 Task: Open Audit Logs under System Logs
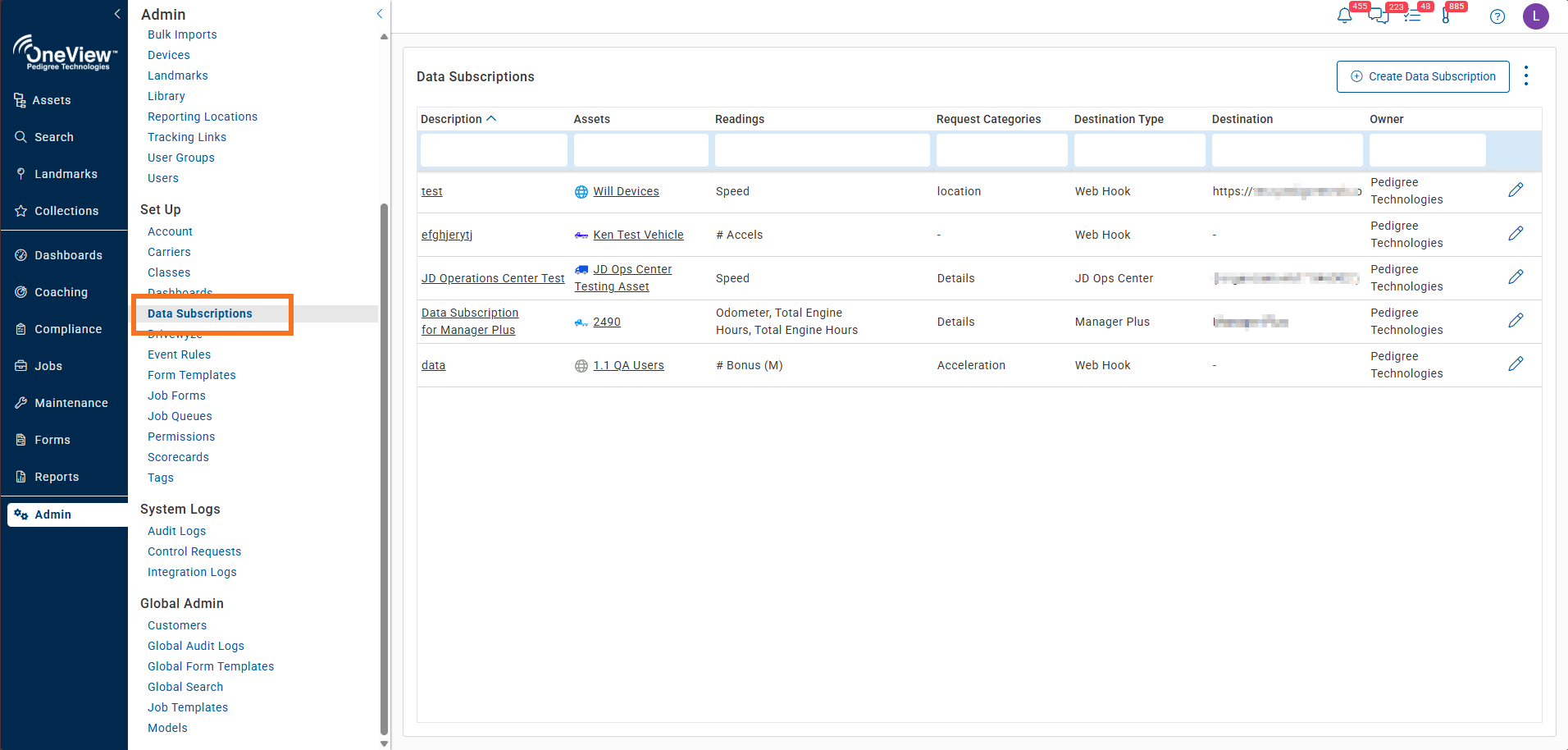click(176, 531)
